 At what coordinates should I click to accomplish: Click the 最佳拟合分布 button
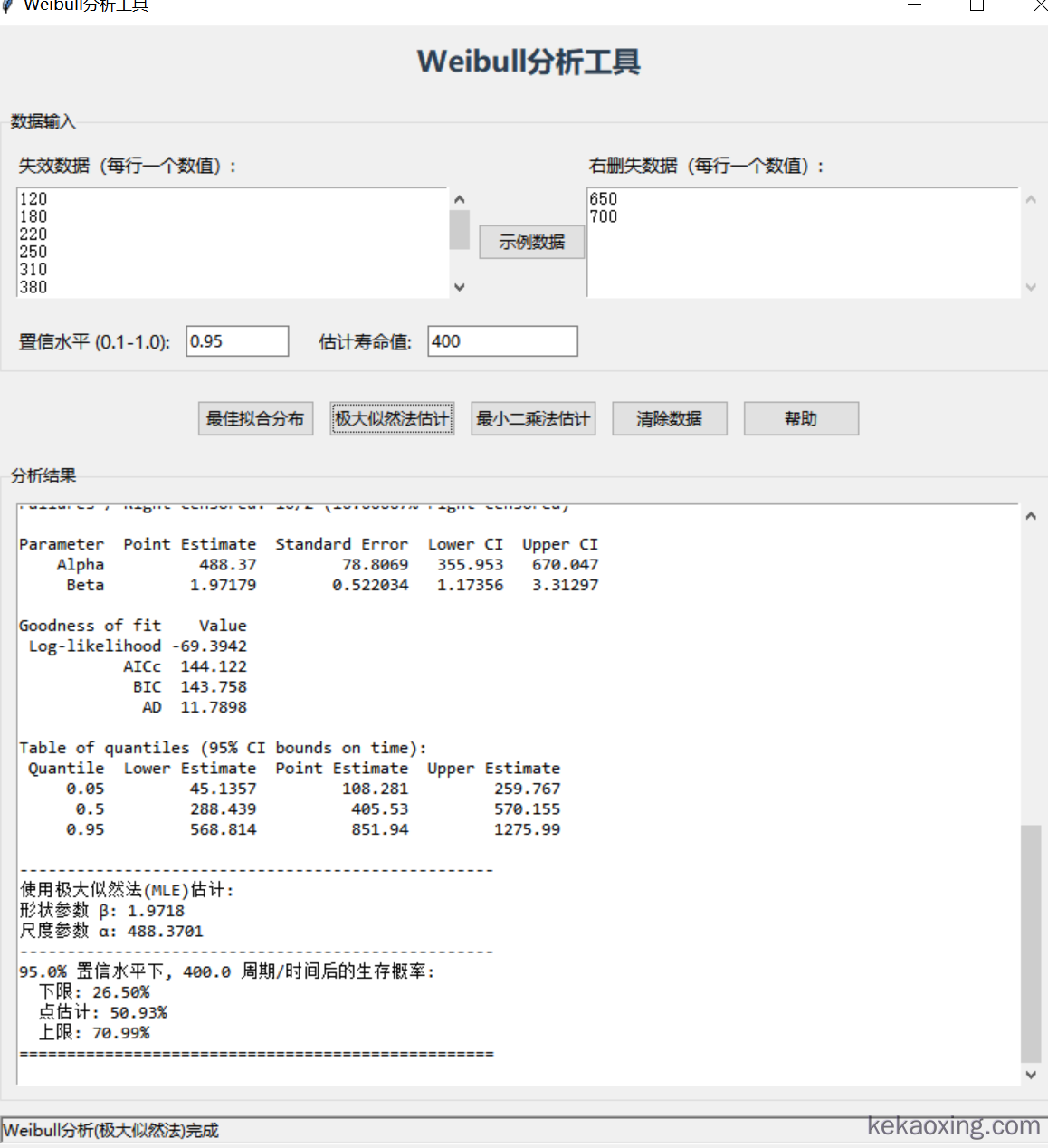[x=255, y=418]
